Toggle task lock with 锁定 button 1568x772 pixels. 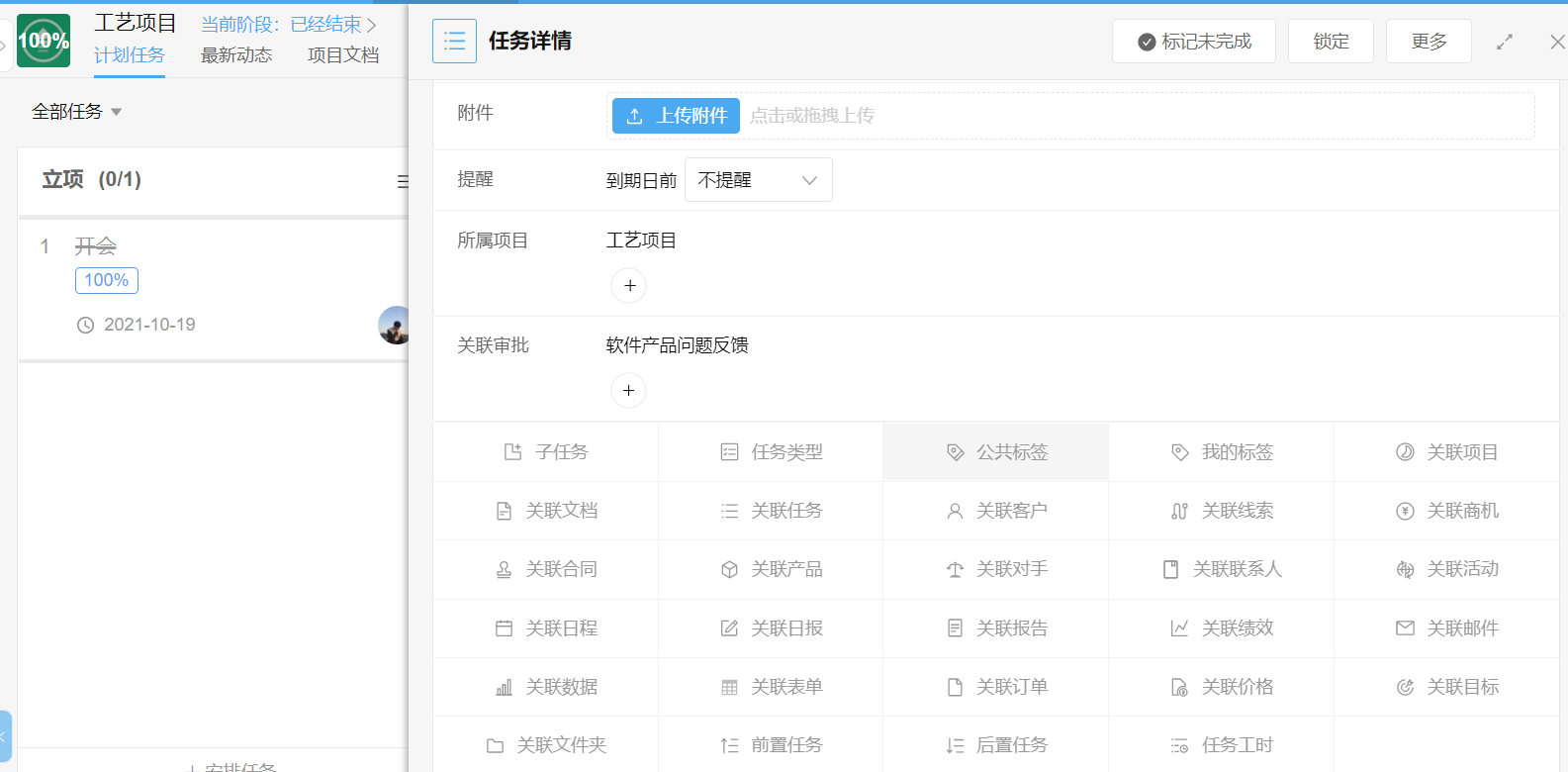tap(1331, 42)
